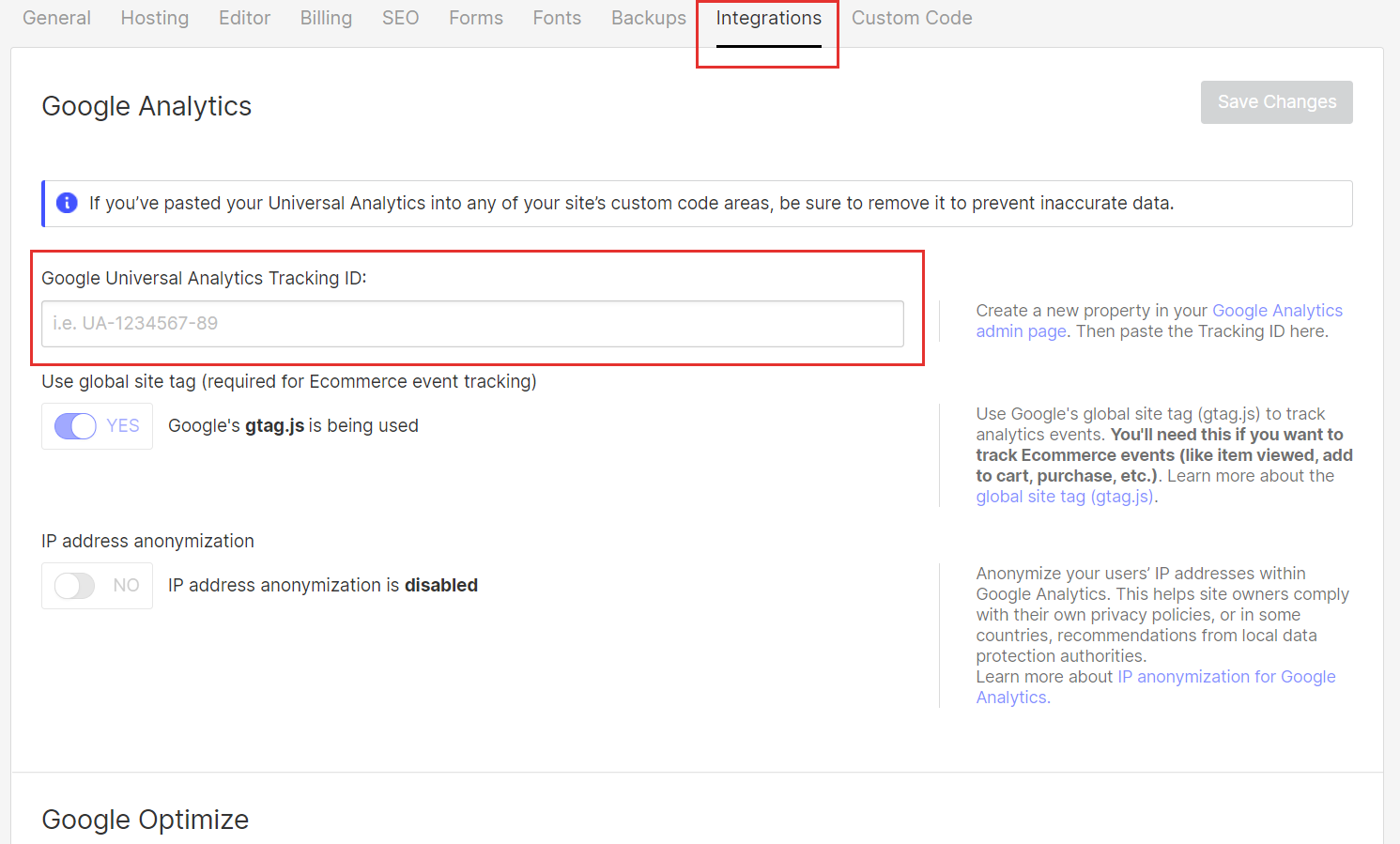Go to the Billing tab
The width and height of the screenshot is (1400, 844).
pos(326,18)
